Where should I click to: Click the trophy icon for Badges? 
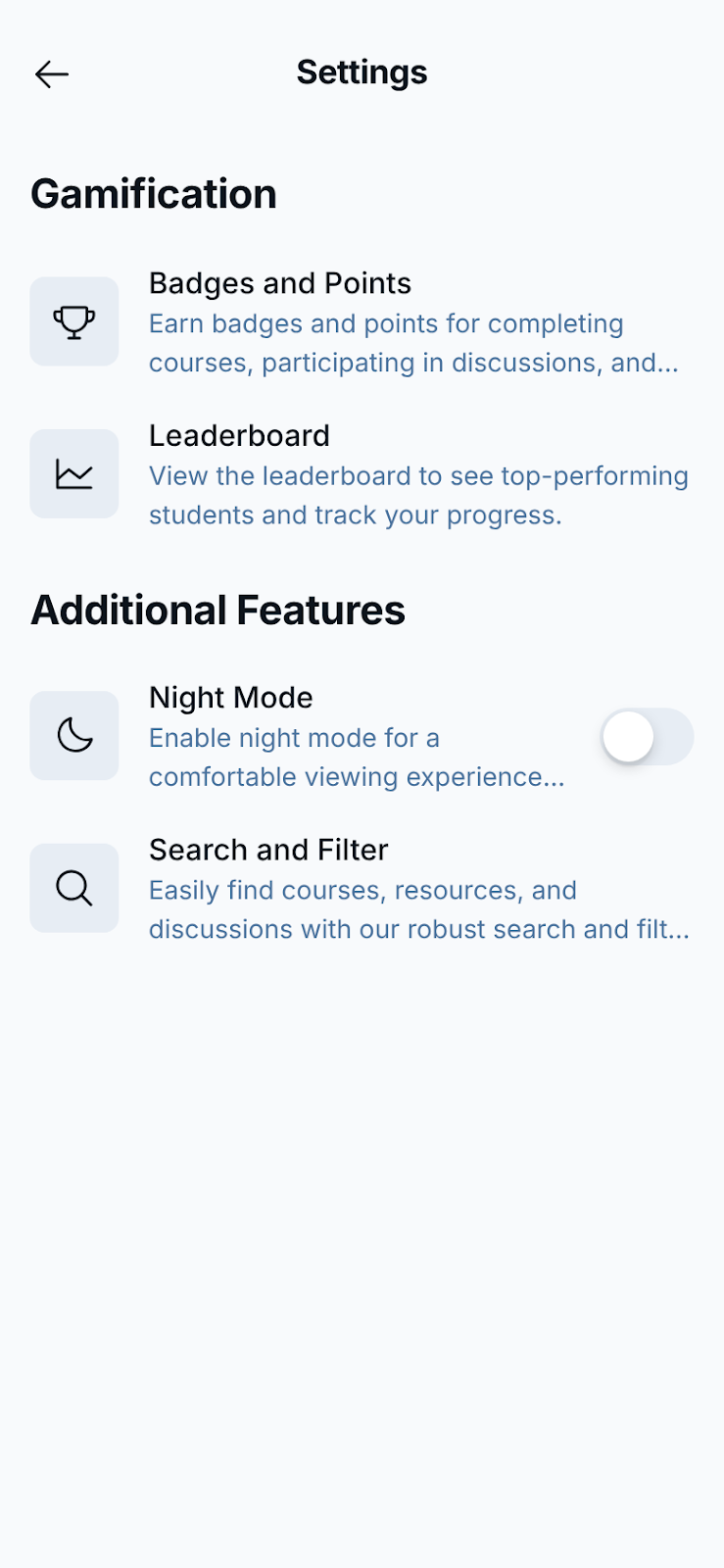tap(74, 321)
